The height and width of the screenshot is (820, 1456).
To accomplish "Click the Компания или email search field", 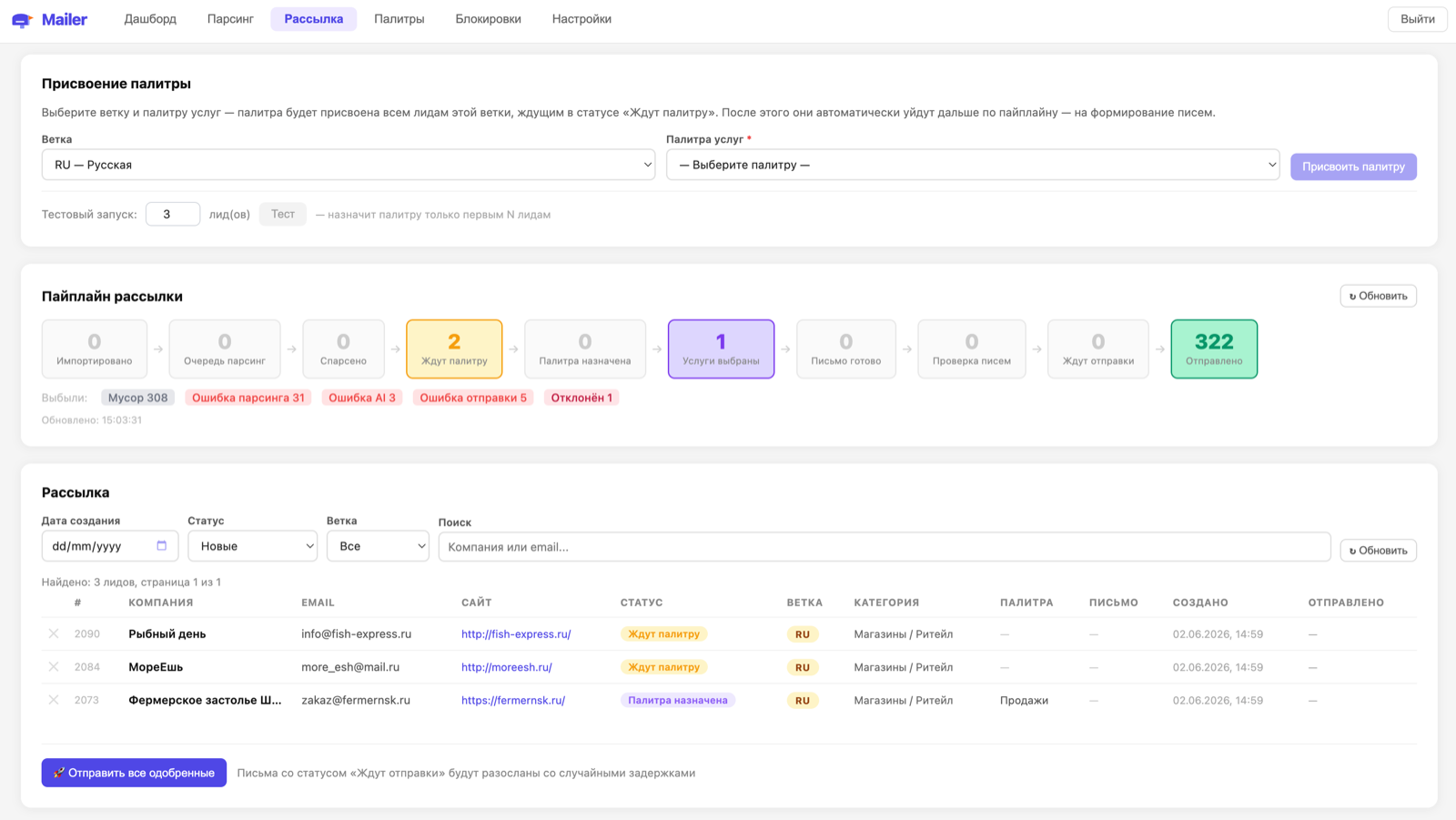I will point(885,547).
